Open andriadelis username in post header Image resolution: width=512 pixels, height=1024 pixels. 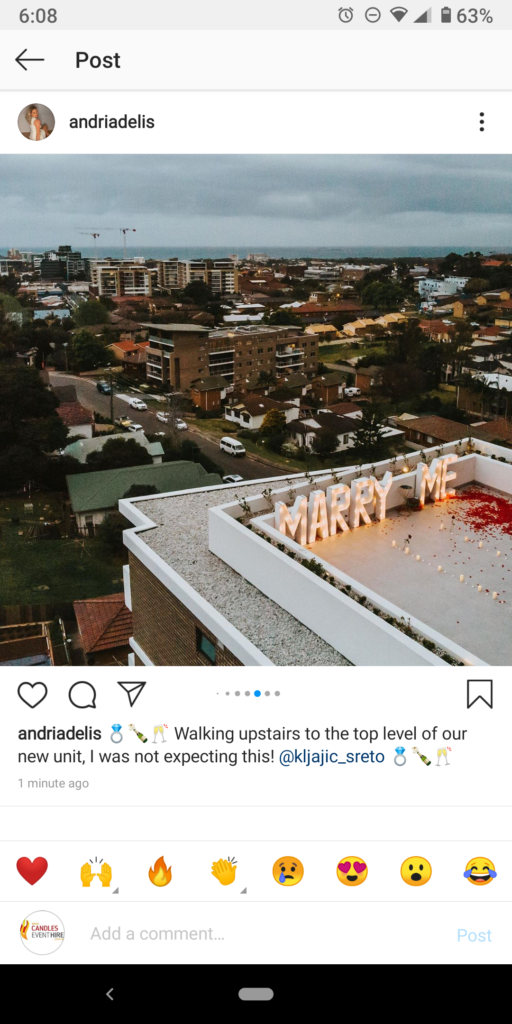[112, 122]
